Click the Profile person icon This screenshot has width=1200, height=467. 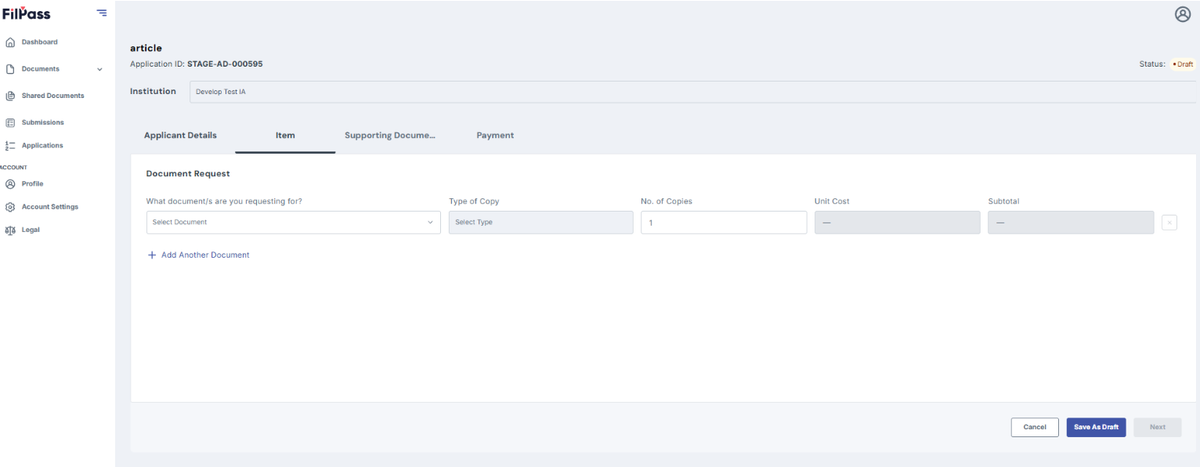(10, 184)
